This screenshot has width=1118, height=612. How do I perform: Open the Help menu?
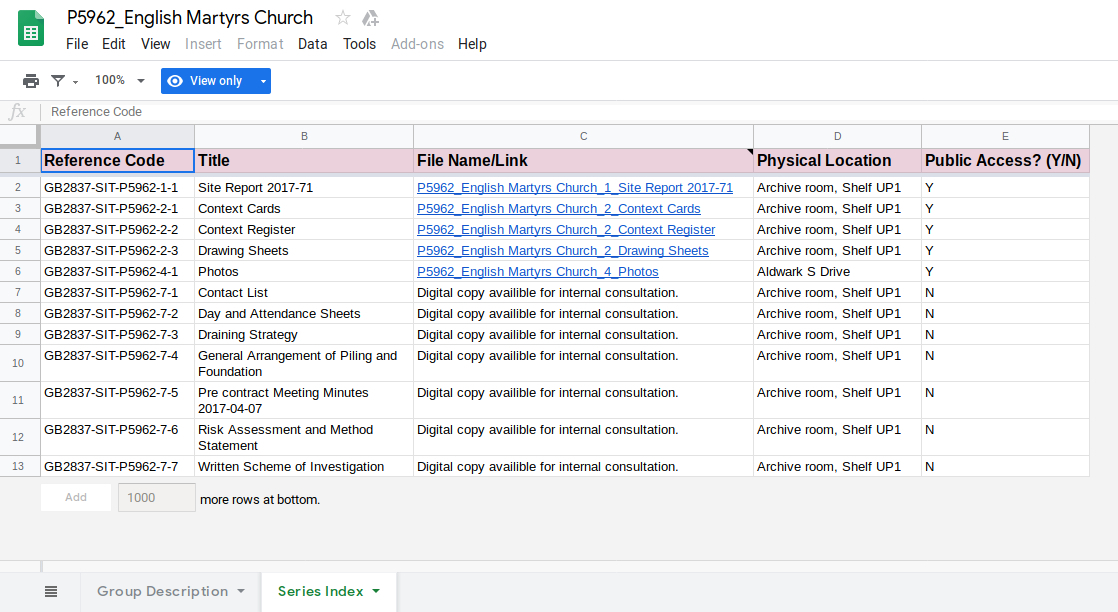pos(472,44)
